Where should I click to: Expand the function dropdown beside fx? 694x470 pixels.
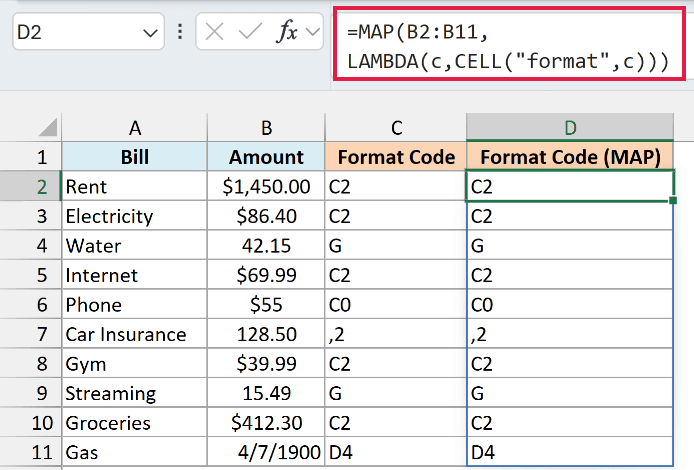313,32
